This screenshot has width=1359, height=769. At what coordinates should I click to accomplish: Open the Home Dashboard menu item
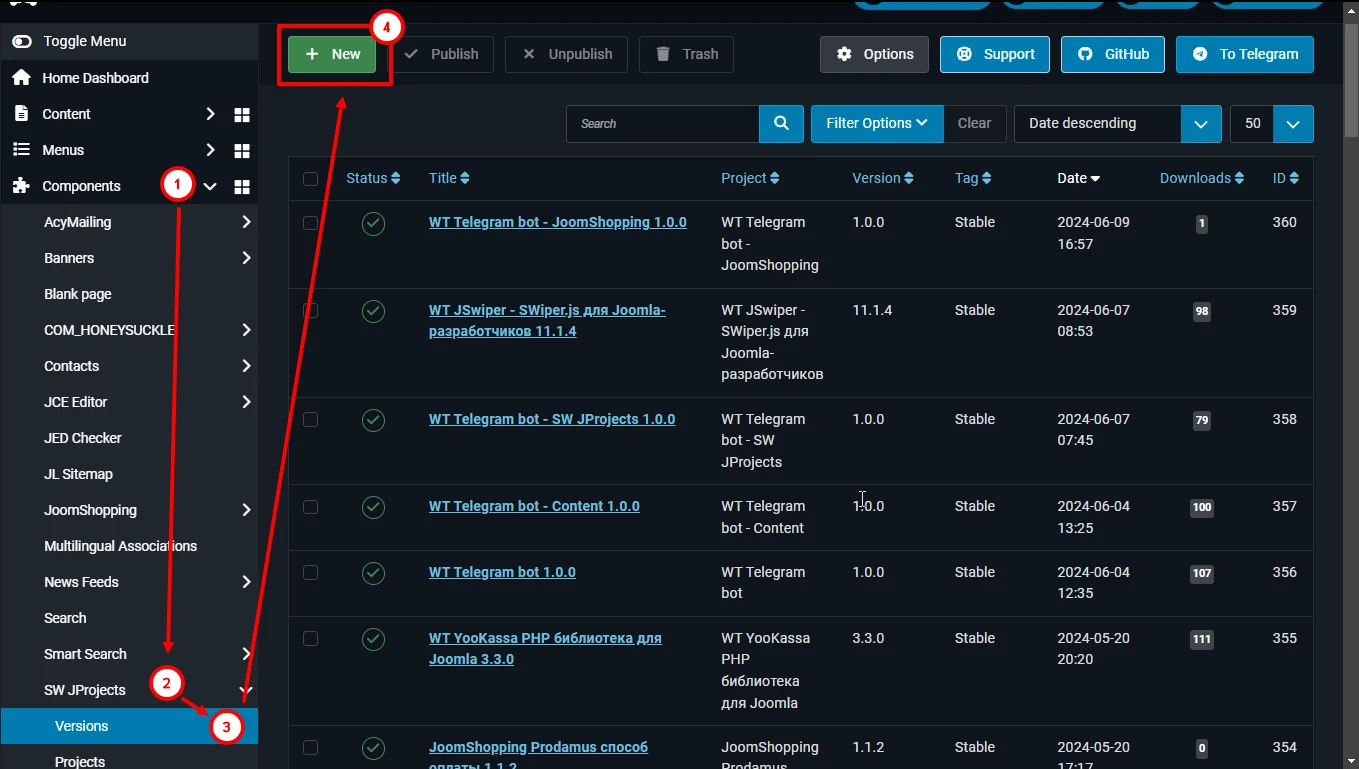[x=95, y=78]
